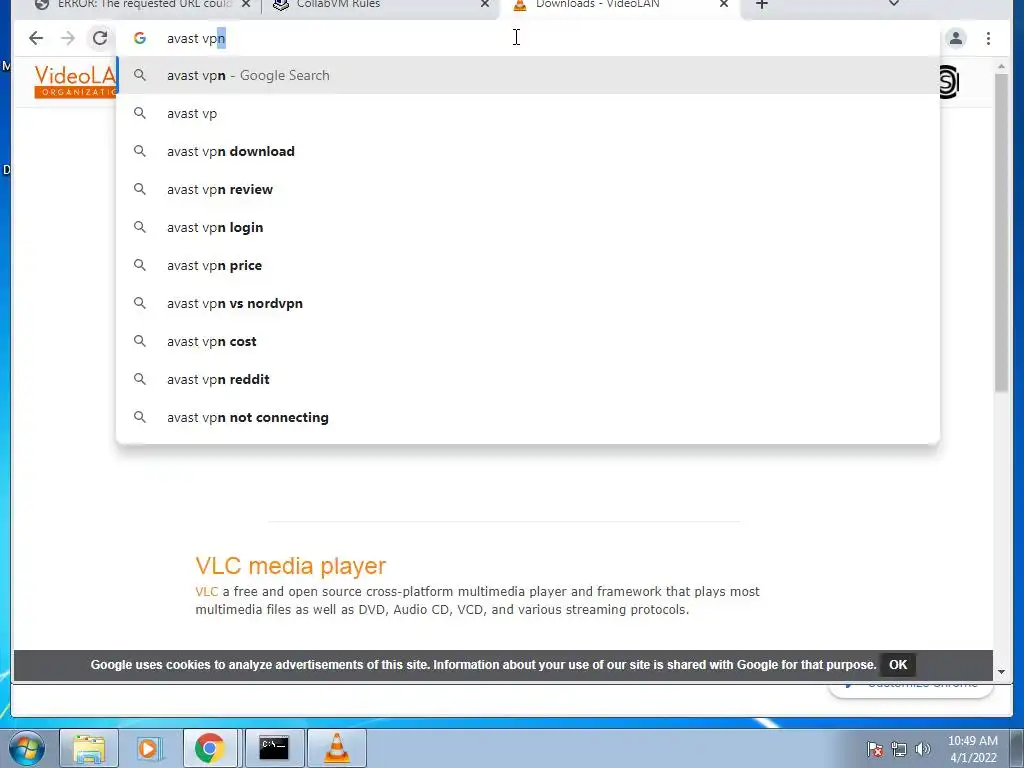Image resolution: width=1024 pixels, height=768 pixels.
Task: Open the Command Prompt taskbar icon
Action: (274, 748)
